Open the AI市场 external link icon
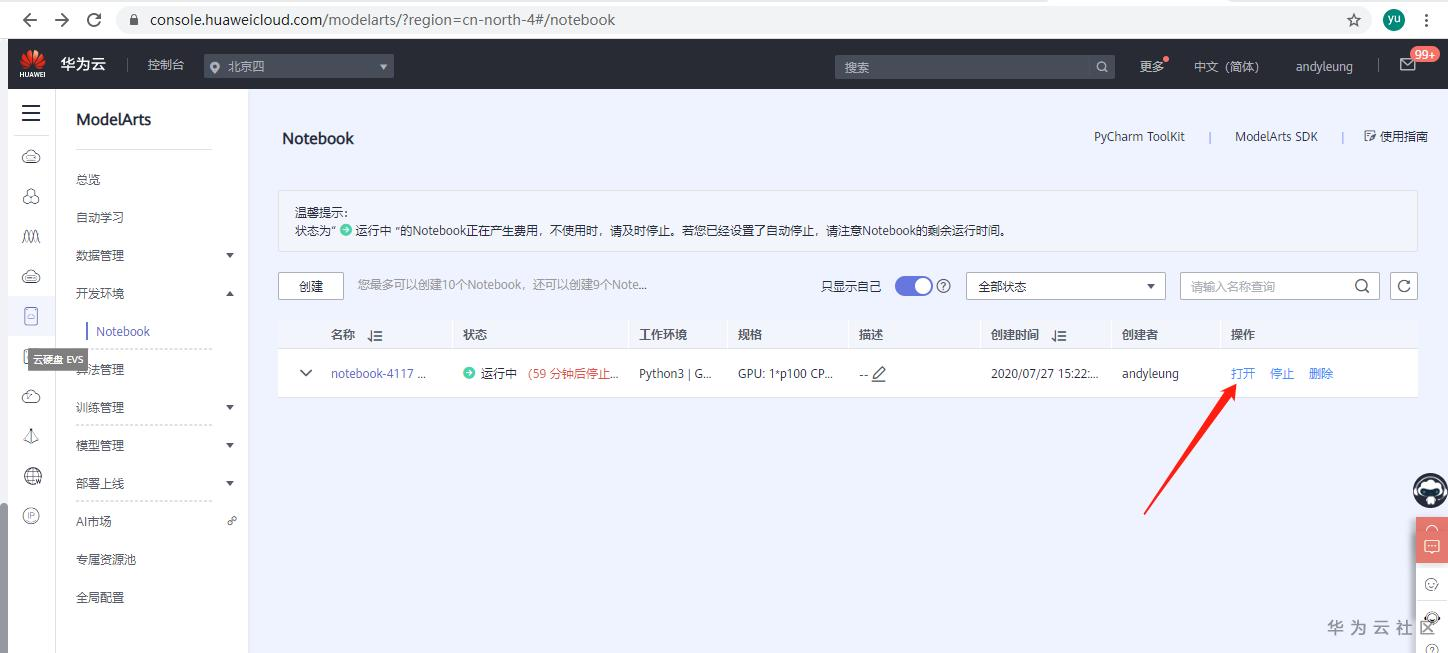1448x653 pixels. (x=232, y=521)
